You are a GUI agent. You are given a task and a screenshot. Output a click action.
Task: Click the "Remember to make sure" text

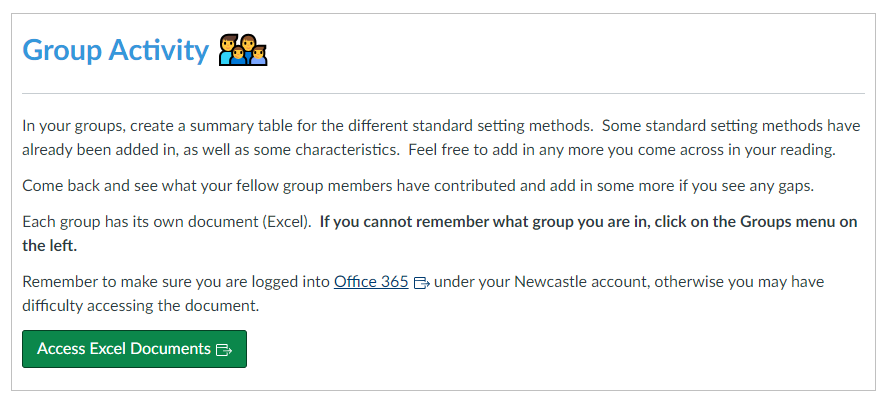point(100,282)
